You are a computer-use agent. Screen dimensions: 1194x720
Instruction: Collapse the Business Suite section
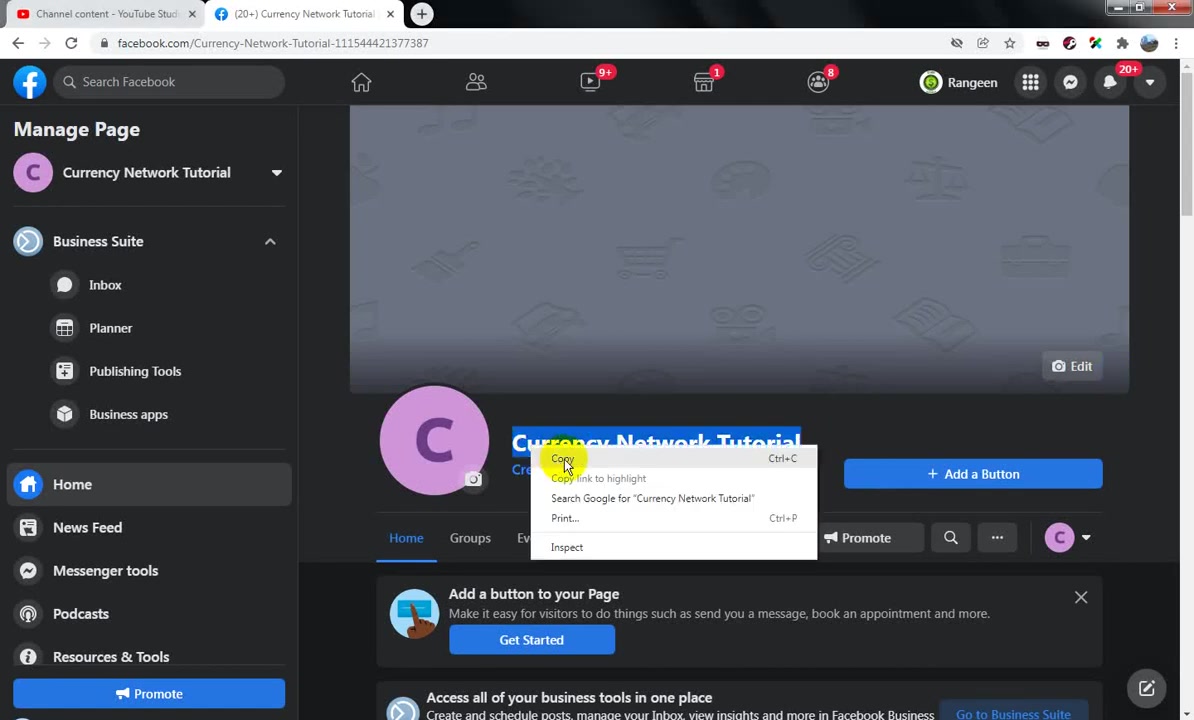(x=270, y=241)
